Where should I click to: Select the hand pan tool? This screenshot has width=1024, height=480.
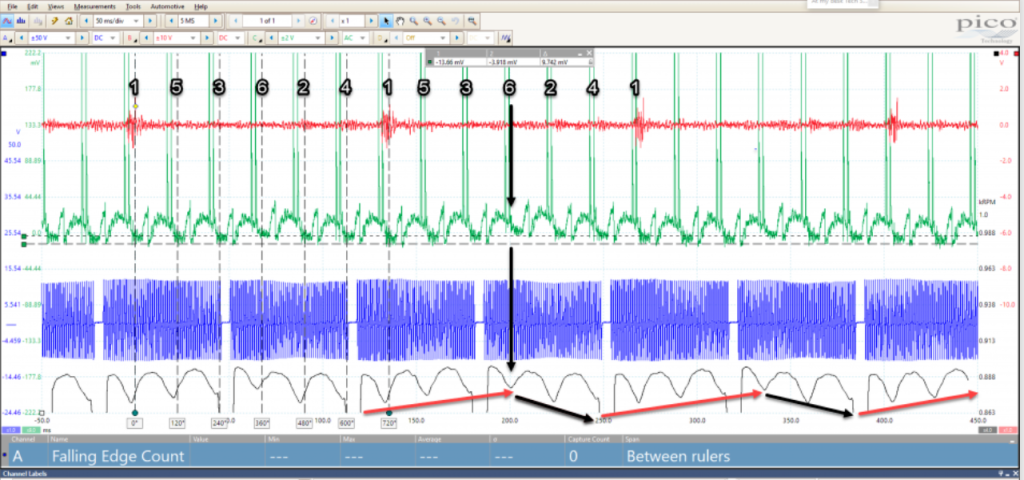[400, 21]
